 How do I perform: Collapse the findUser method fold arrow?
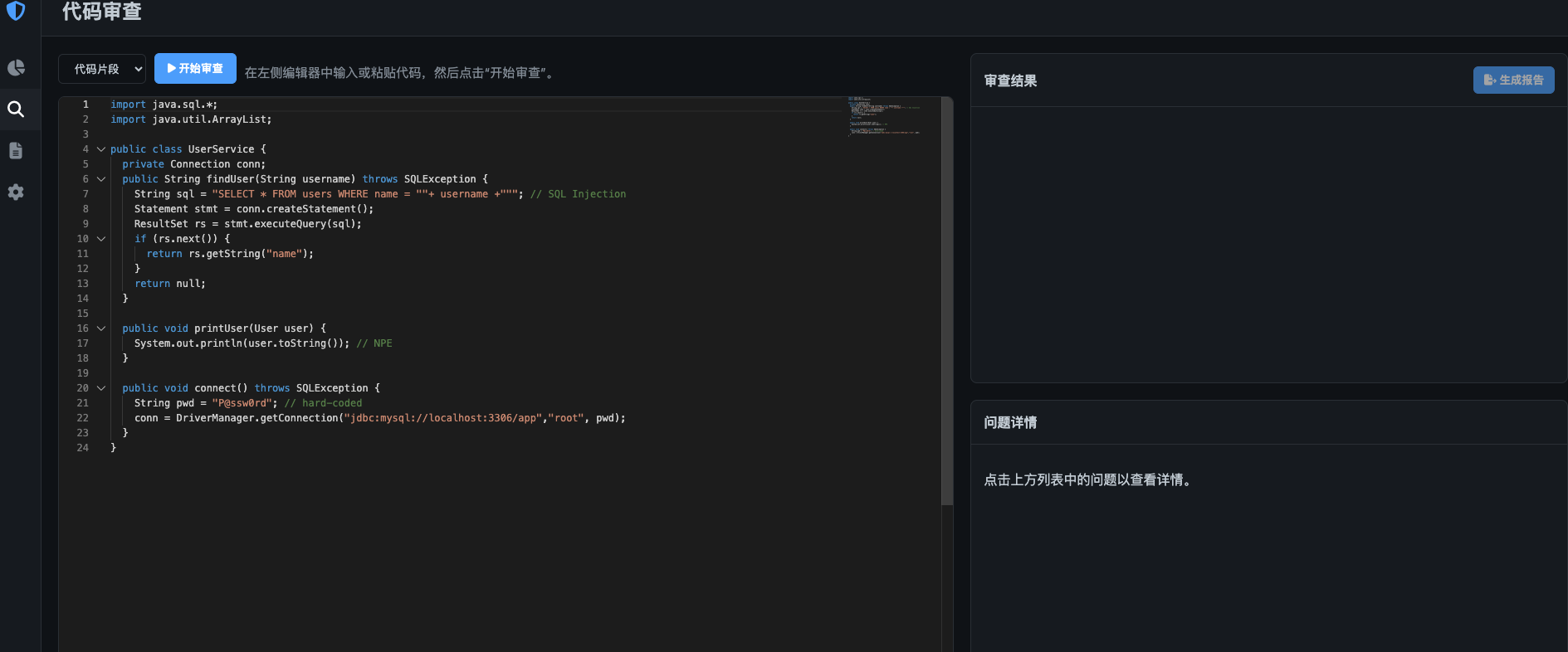pos(101,179)
